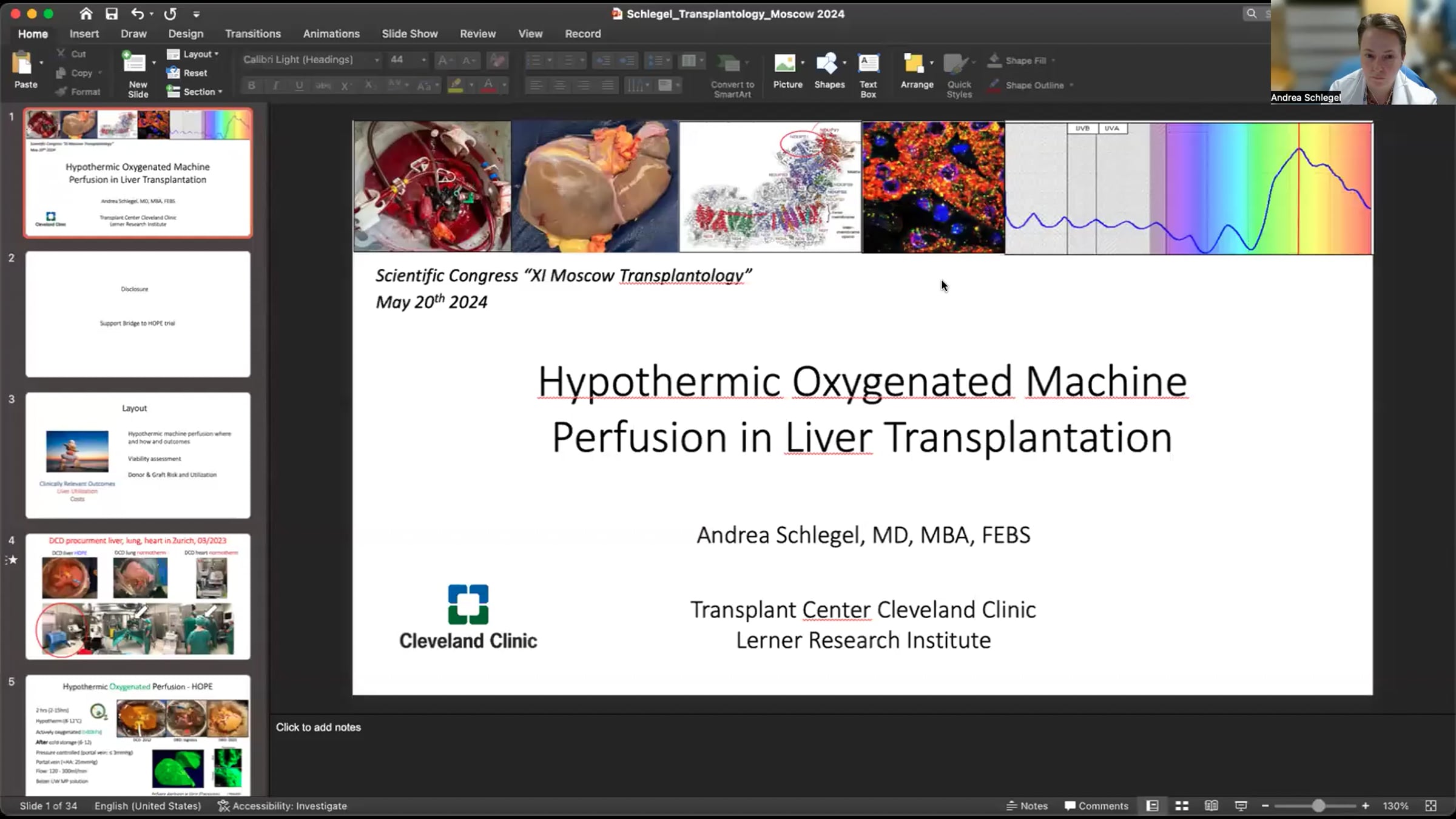The width and height of the screenshot is (1456, 819).
Task: Click the zoom slider handle
Action: tap(1318, 806)
